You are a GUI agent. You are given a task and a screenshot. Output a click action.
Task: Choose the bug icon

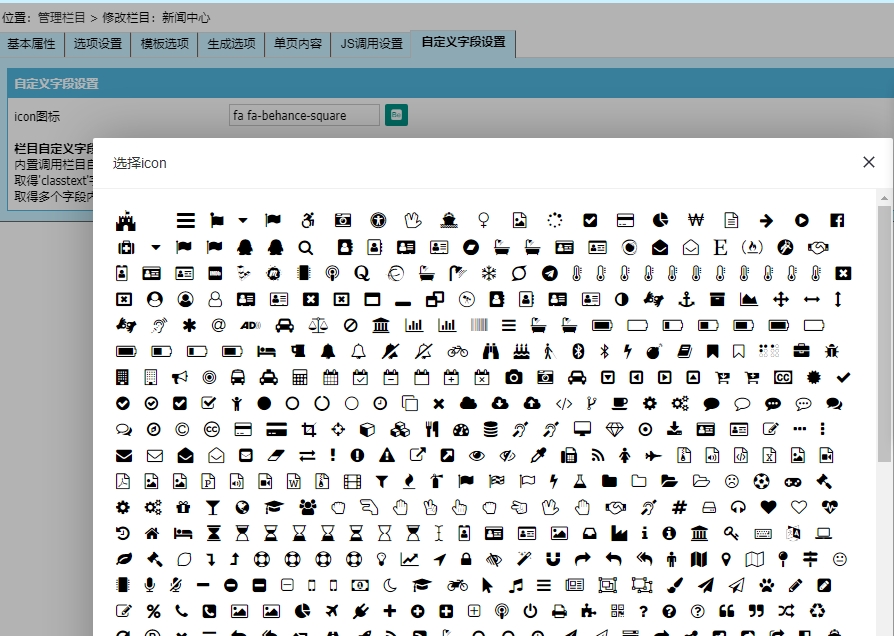pyautogui.click(x=832, y=351)
